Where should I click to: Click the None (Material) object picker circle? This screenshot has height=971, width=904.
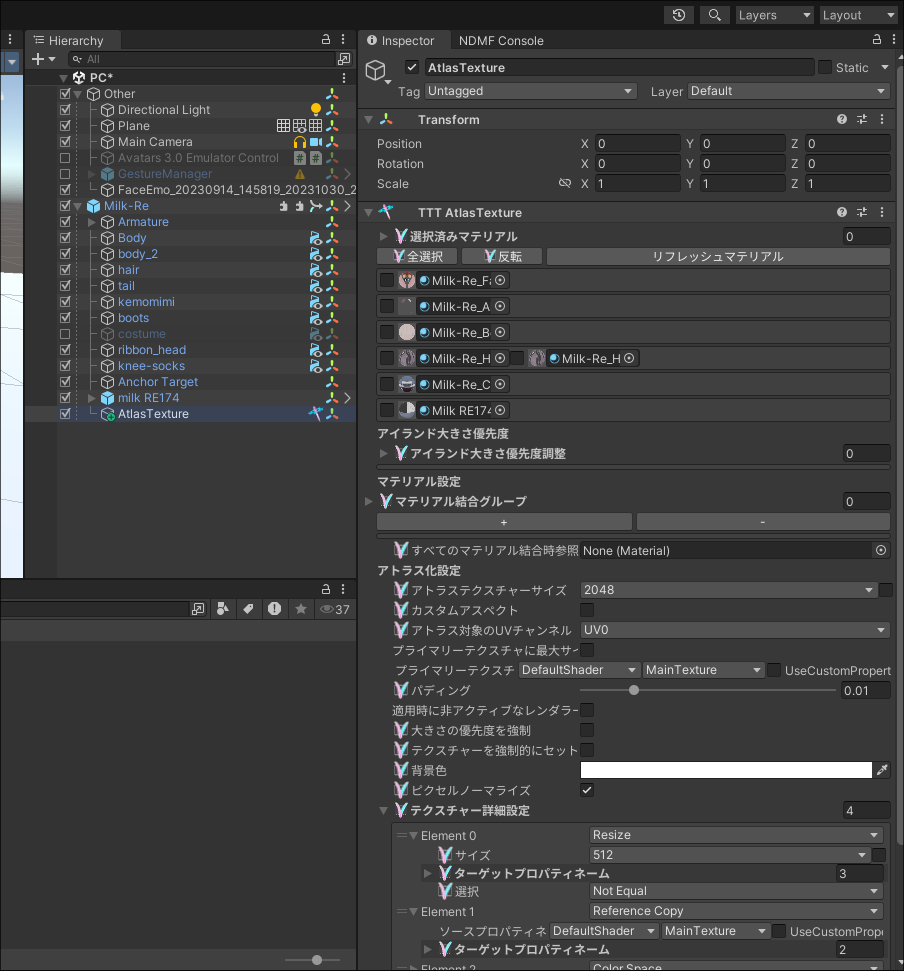880,550
